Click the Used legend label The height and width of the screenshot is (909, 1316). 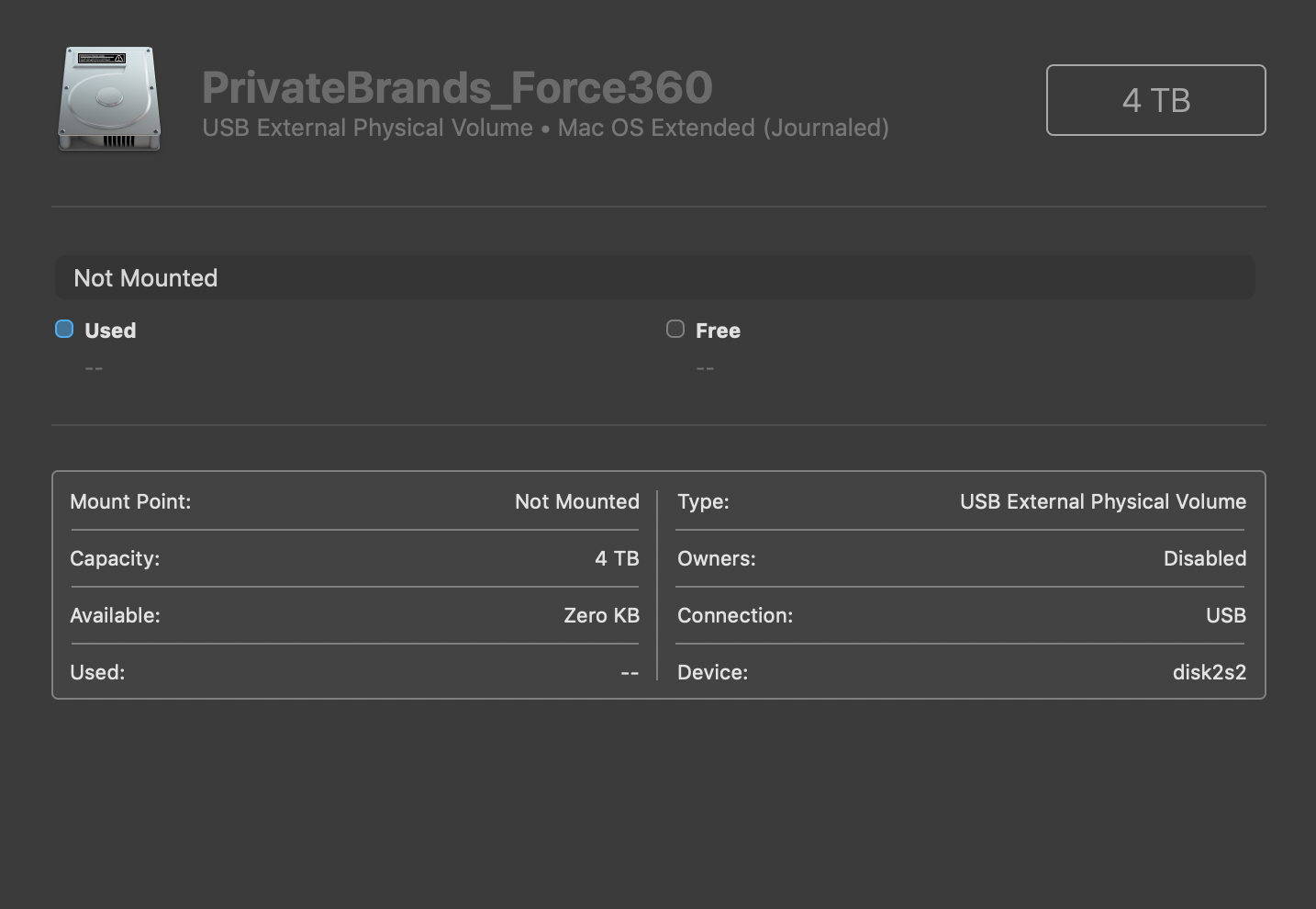click(x=110, y=331)
